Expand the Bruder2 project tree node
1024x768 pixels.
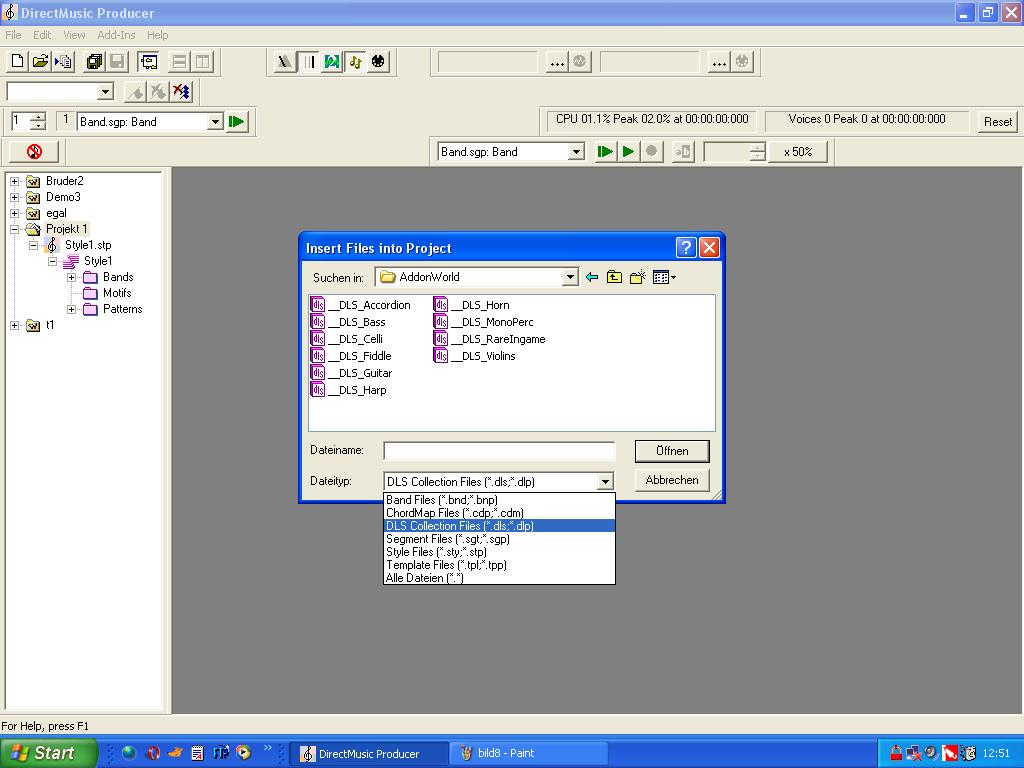[x=14, y=181]
